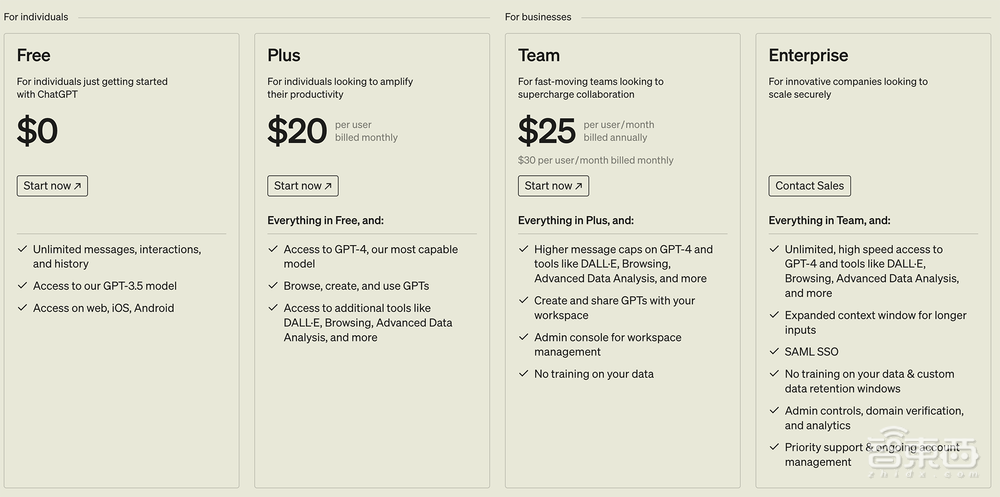Screen dimensions: 1000x497
Task: Click the "For businesses" section label
Action: coord(538,17)
